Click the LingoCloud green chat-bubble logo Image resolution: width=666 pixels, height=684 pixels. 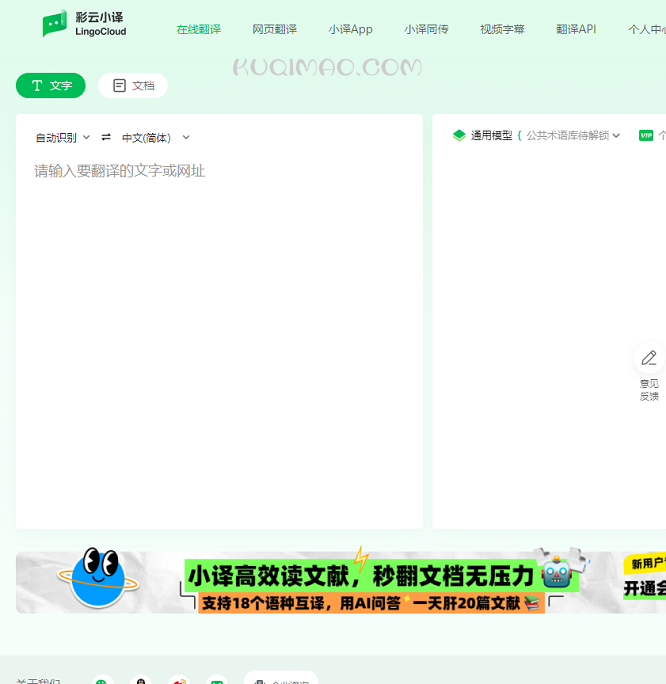point(55,23)
